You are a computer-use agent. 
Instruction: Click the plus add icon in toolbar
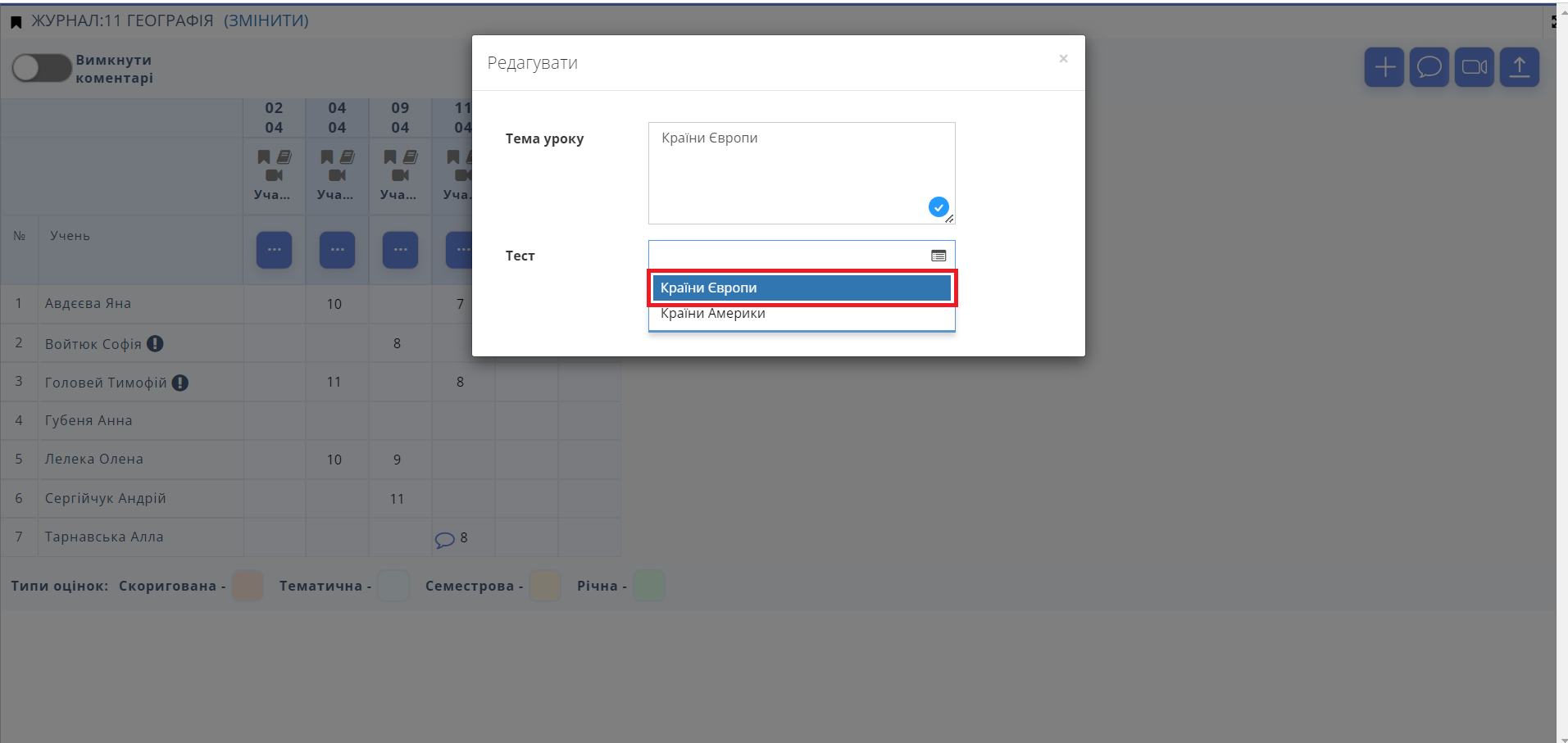pos(1384,67)
